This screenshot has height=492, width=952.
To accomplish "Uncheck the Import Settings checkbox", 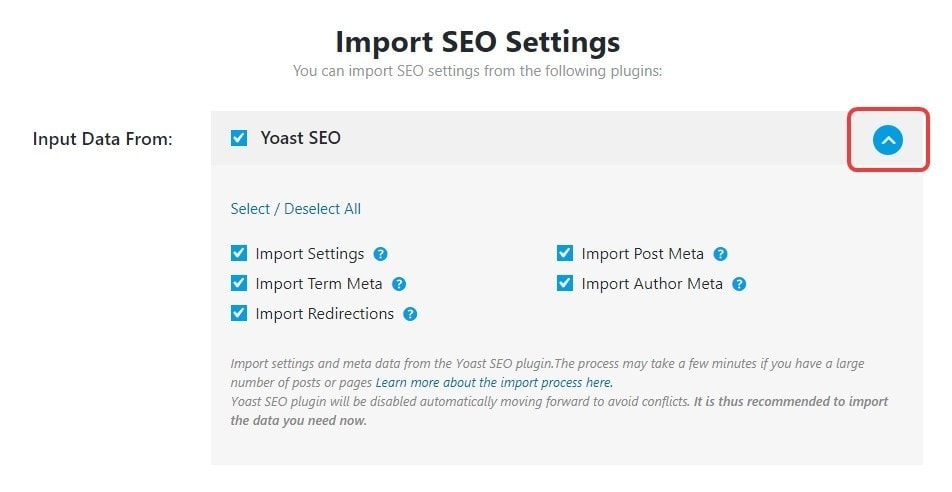I will point(239,253).
